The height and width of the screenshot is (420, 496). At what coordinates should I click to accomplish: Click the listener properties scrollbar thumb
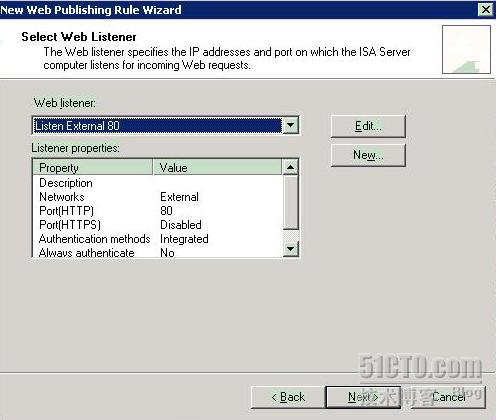click(290, 202)
